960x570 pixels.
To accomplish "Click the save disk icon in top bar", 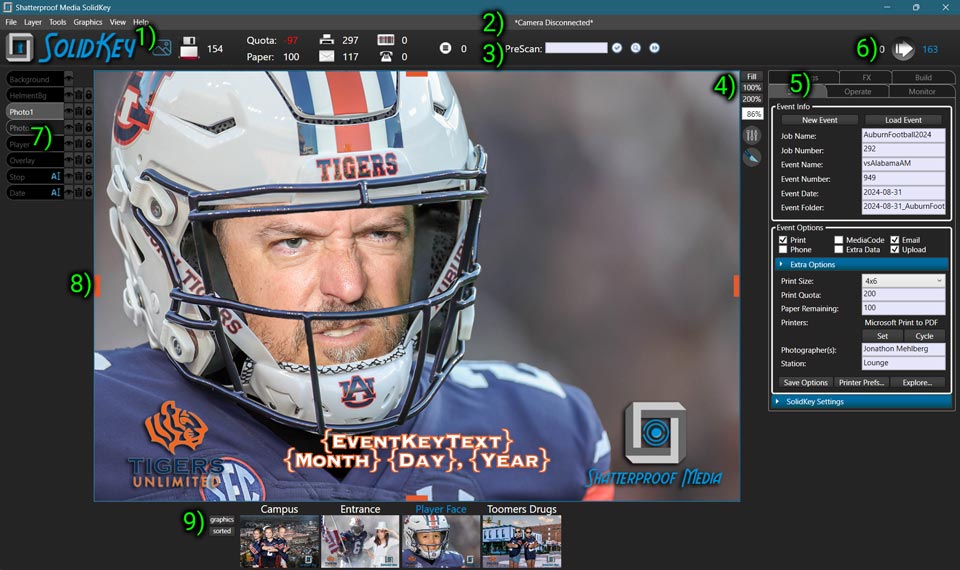I will click(189, 47).
